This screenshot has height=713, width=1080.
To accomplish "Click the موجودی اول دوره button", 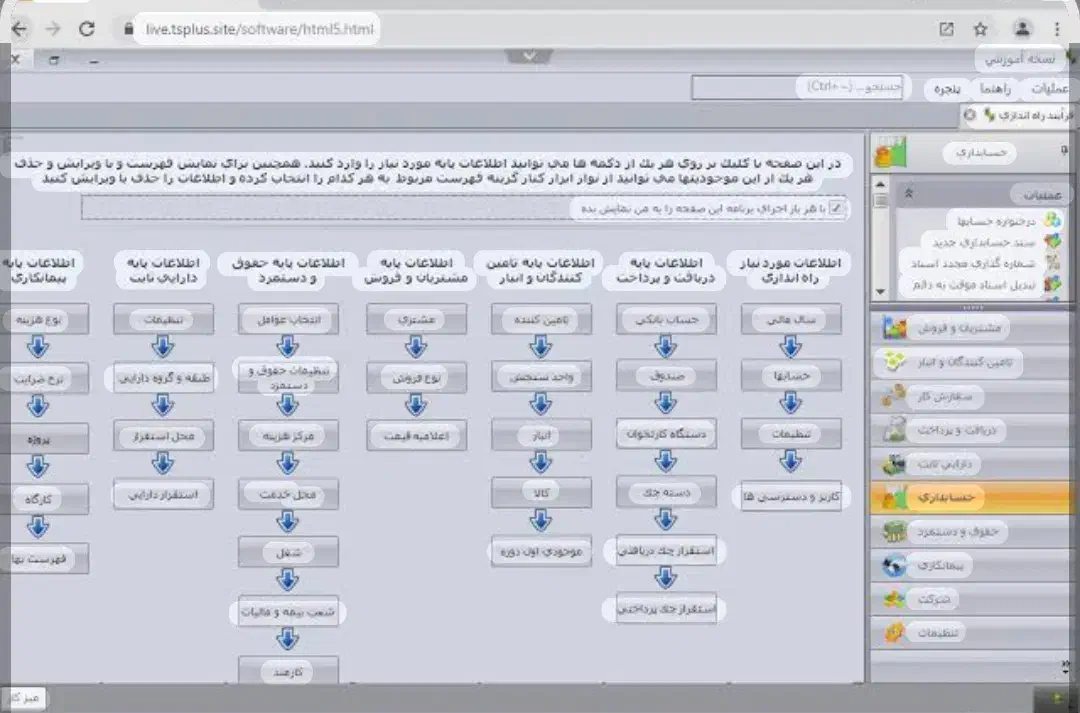I will (541, 551).
